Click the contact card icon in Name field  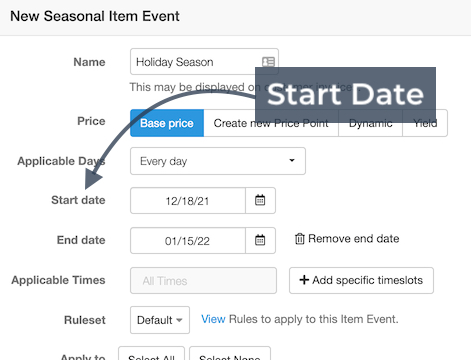tap(268, 62)
